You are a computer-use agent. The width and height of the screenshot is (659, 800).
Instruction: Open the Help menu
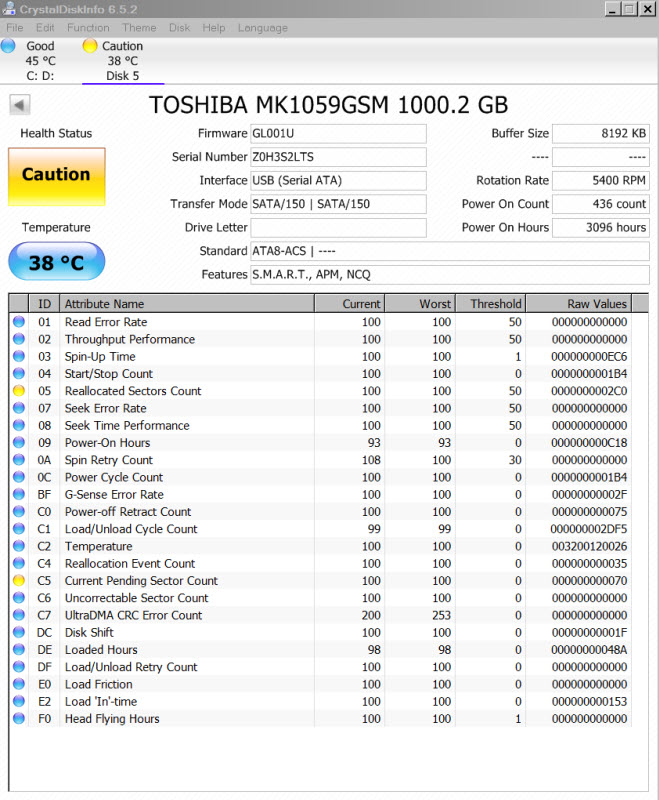point(214,28)
